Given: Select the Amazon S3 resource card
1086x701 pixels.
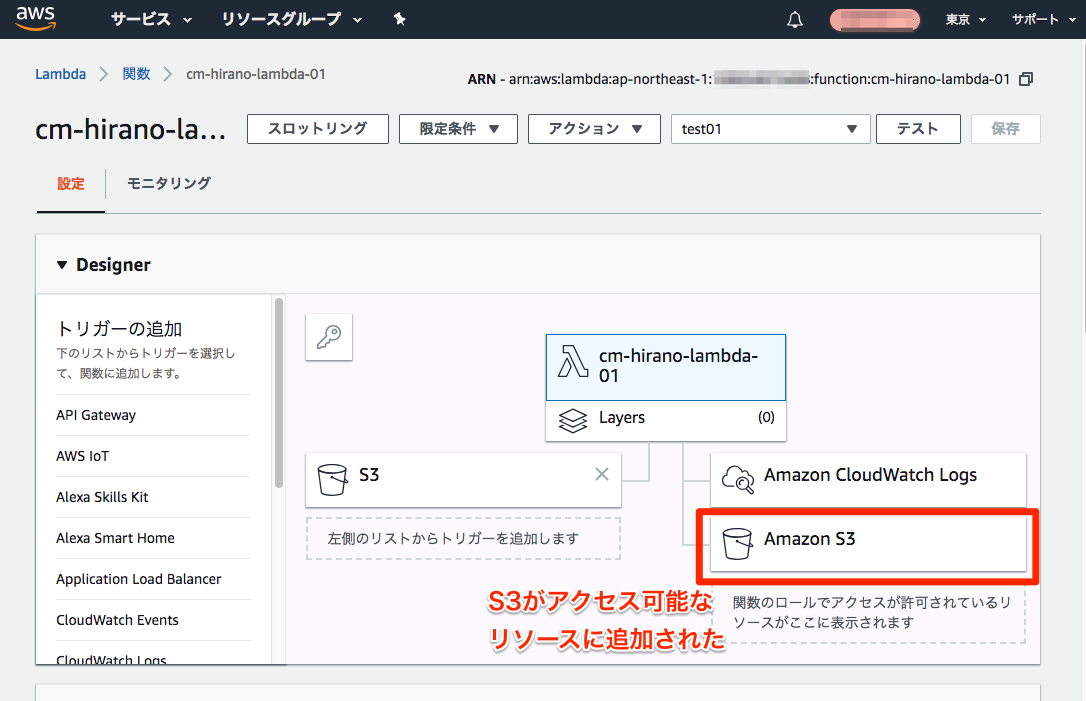Looking at the screenshot, I should (x=869, y=543).
